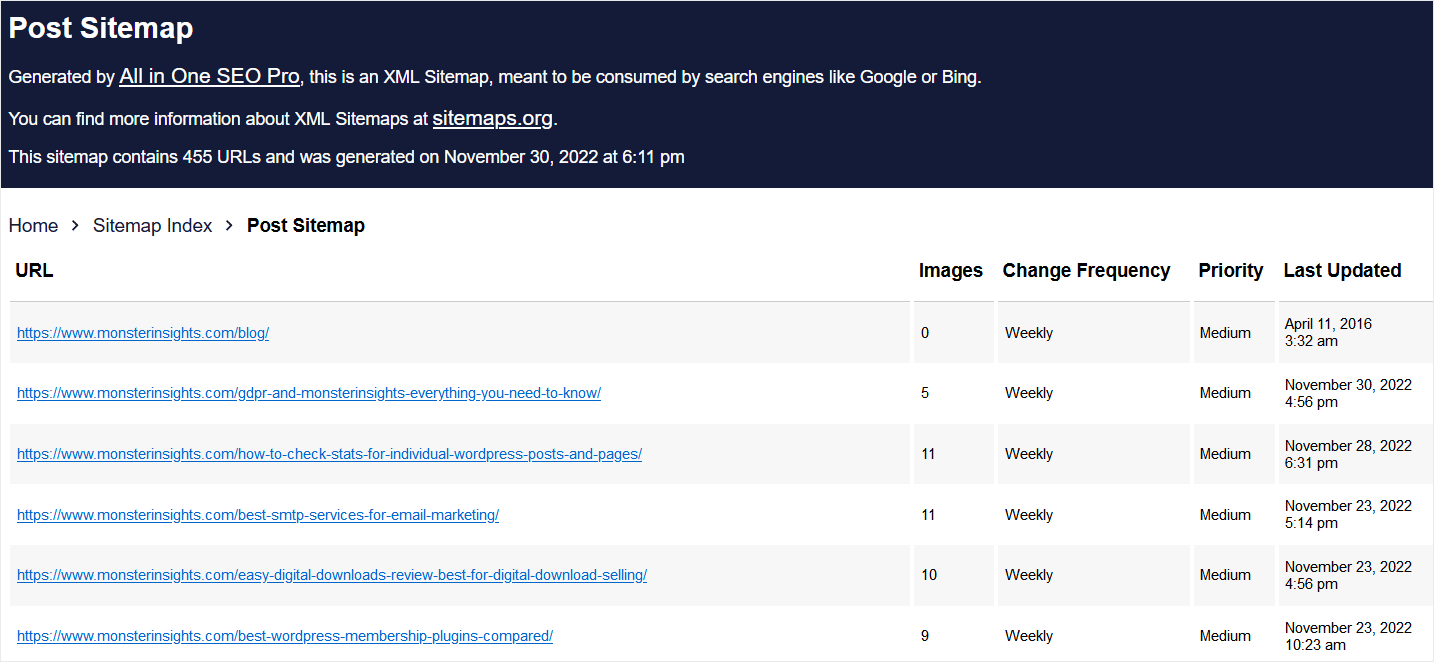Screen dimensions: 1434x662
Task: Select Post Sitemap in the breadcrumb trail
Action: (x=306, y=225)
